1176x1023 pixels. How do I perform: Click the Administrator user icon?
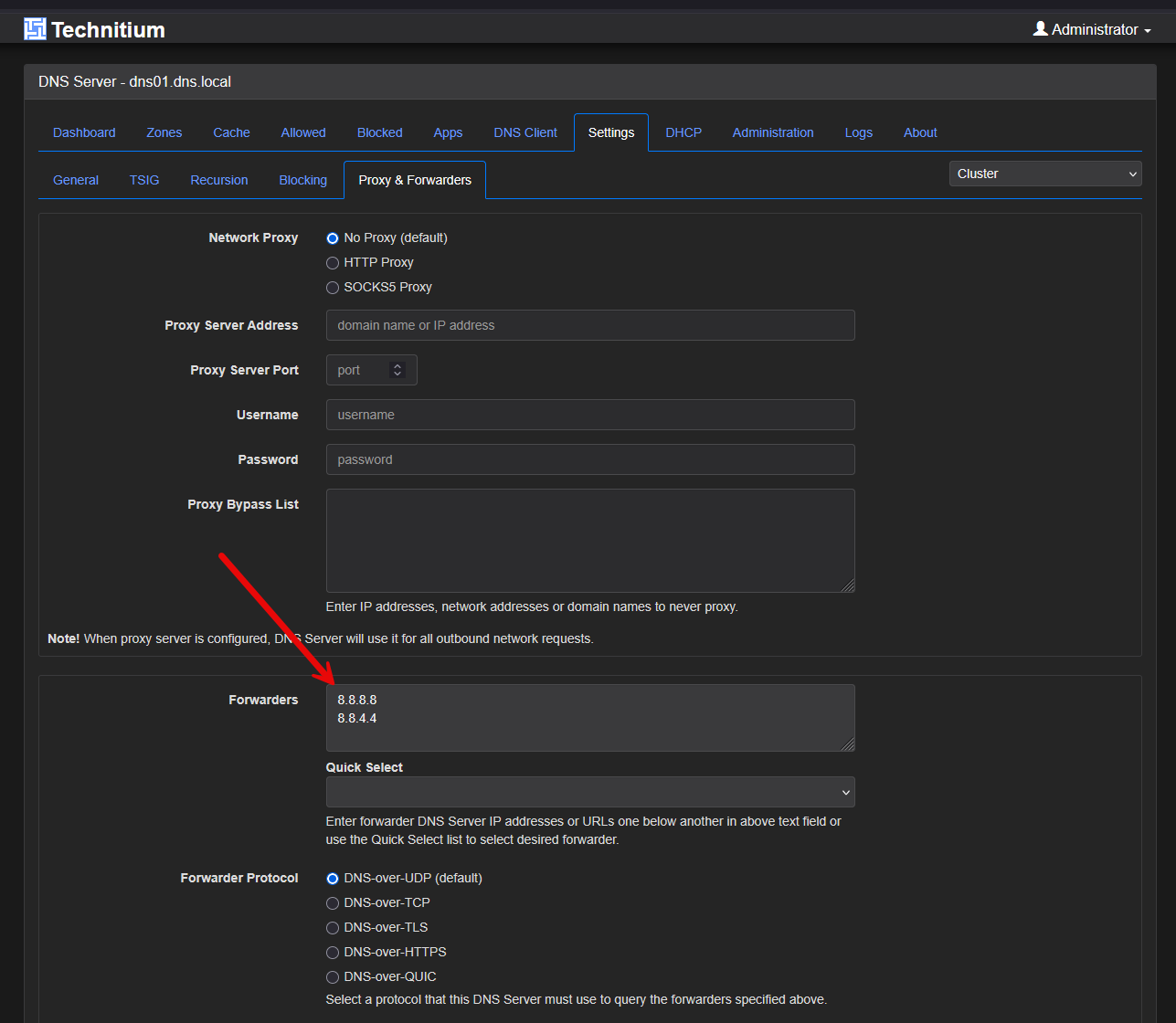(1040, 28)
